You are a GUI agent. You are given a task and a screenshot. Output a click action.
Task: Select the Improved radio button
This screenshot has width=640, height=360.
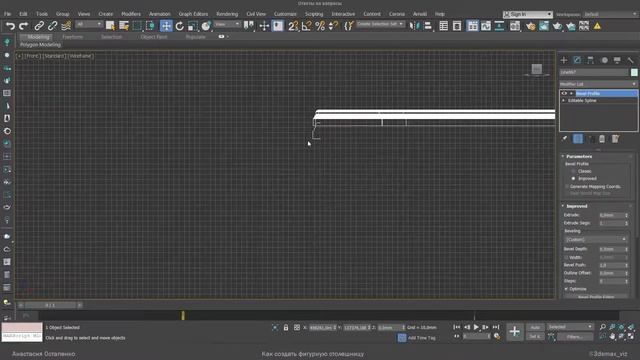pyautogui.click(x=573, y=178)
